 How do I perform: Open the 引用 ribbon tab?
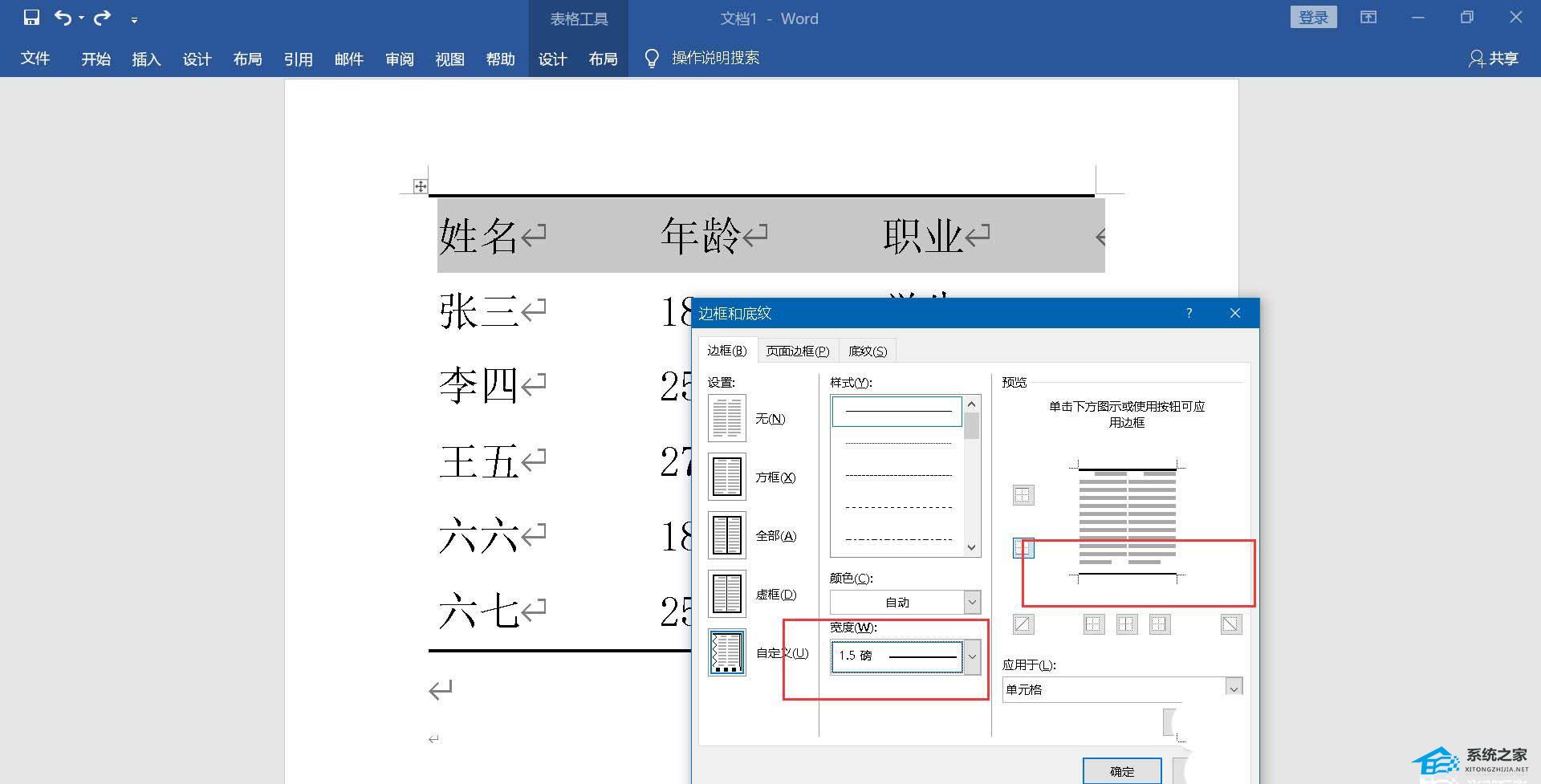point(298,59)
